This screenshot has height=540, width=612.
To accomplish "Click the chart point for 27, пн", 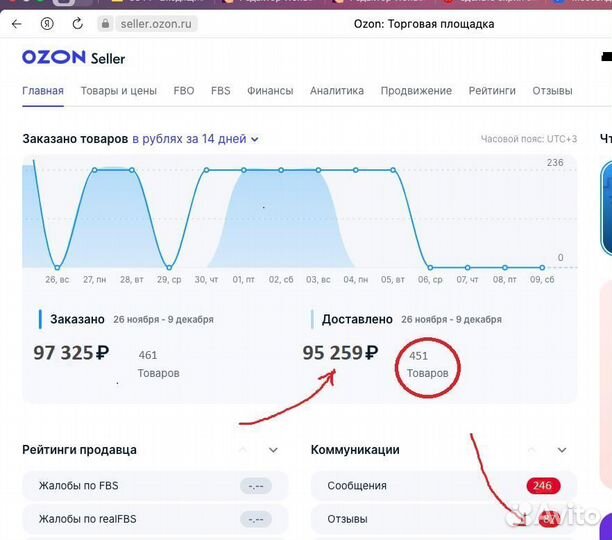I will [94, 170].
